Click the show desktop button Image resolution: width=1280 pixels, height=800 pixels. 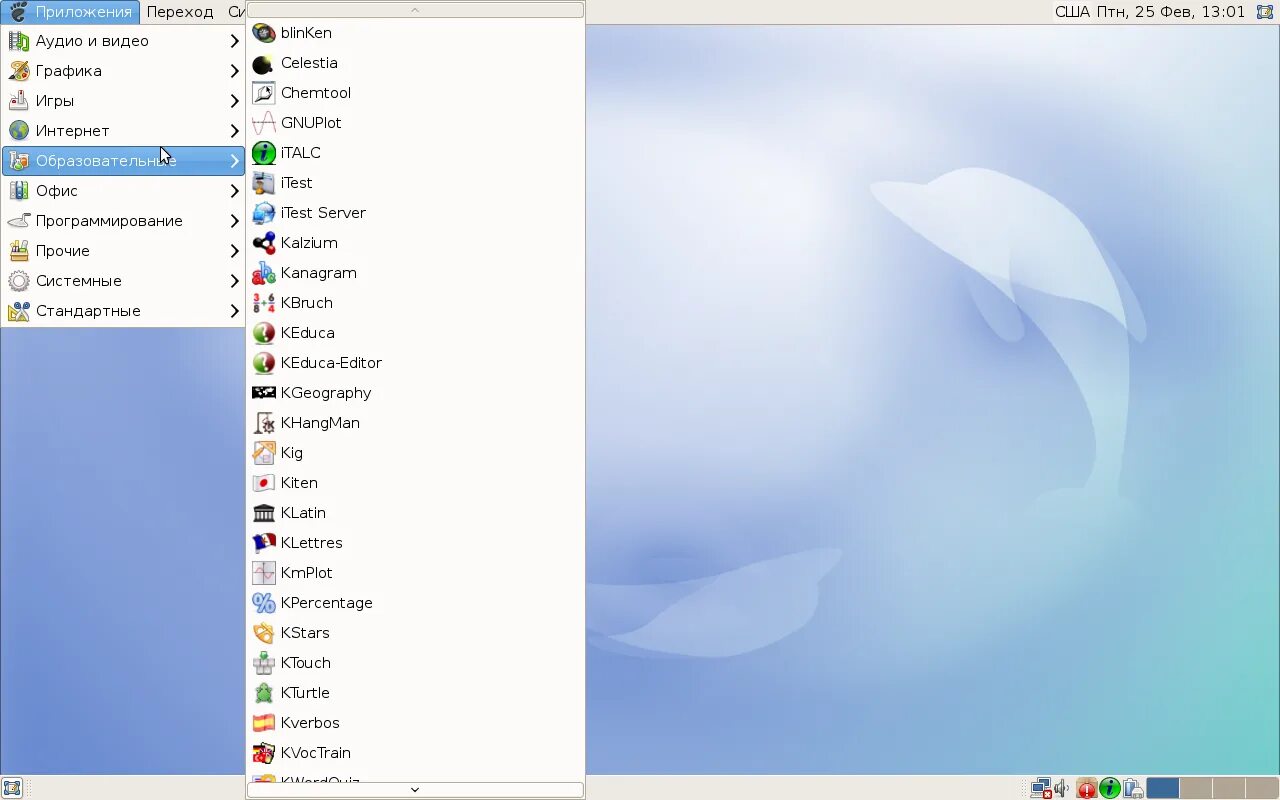(x=12, y=788)
